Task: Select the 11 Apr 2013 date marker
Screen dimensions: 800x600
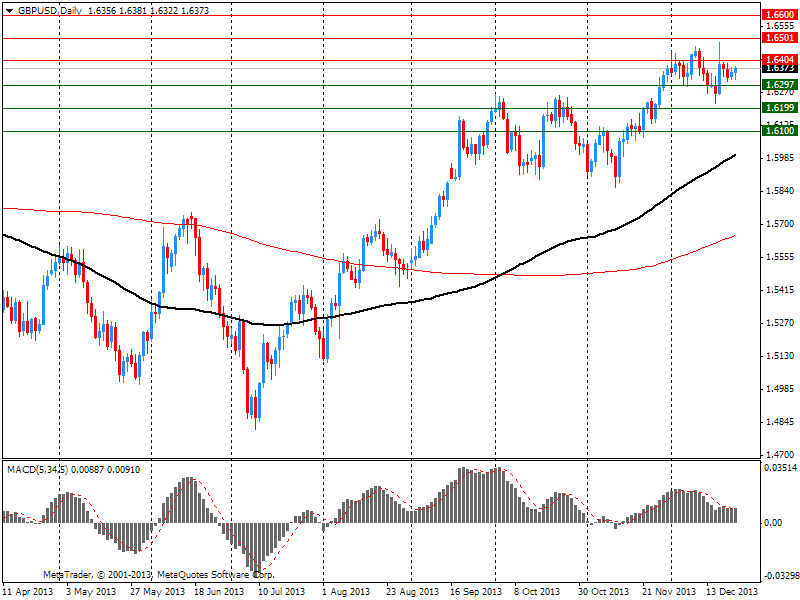Action: coord(27,591)
